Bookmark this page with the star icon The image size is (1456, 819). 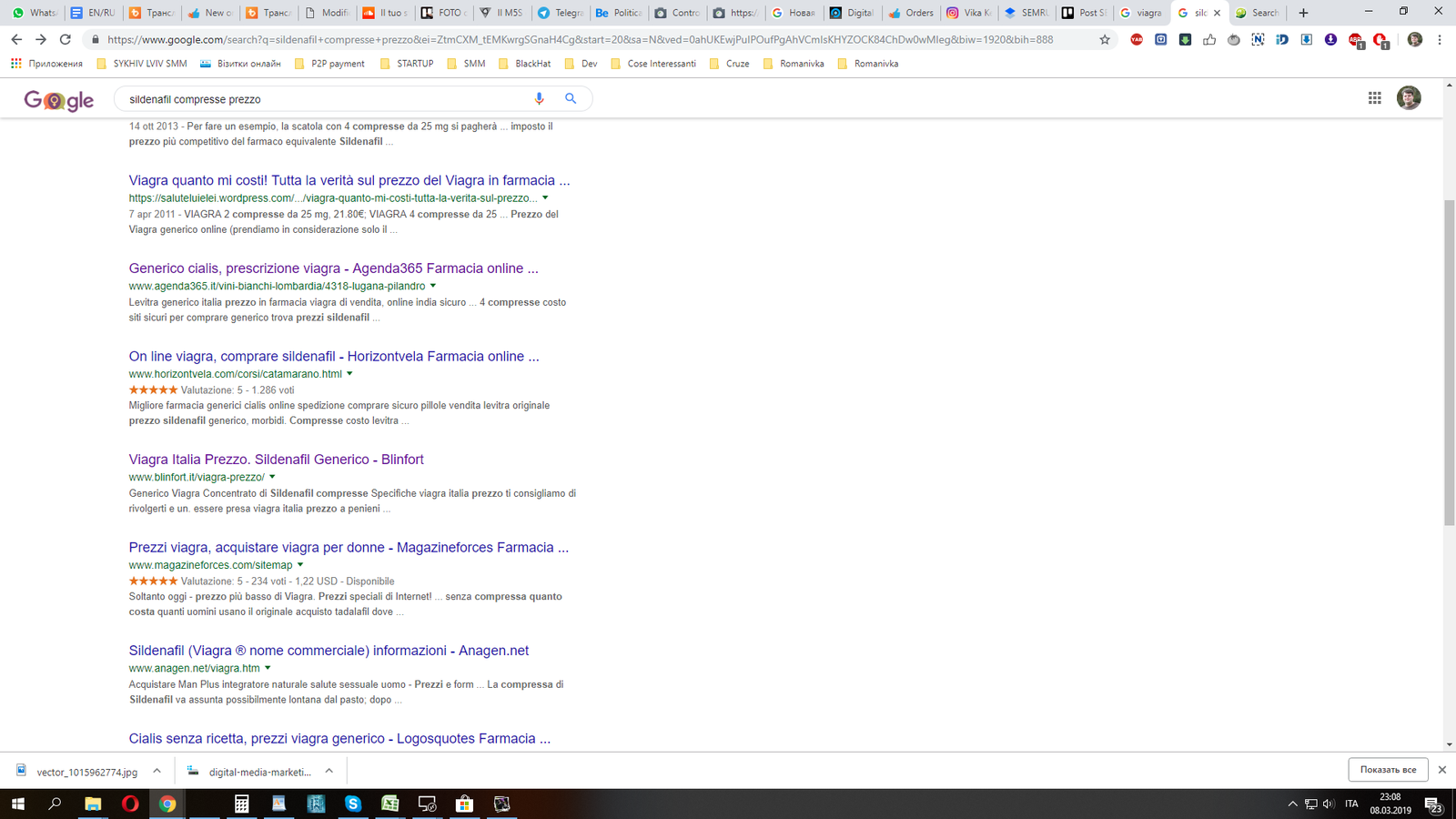[x=1105, y=40]
